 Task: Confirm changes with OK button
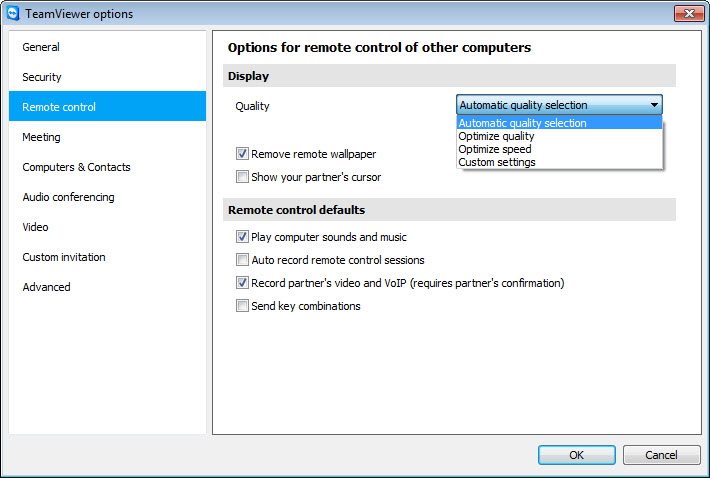tap(576, 455)
